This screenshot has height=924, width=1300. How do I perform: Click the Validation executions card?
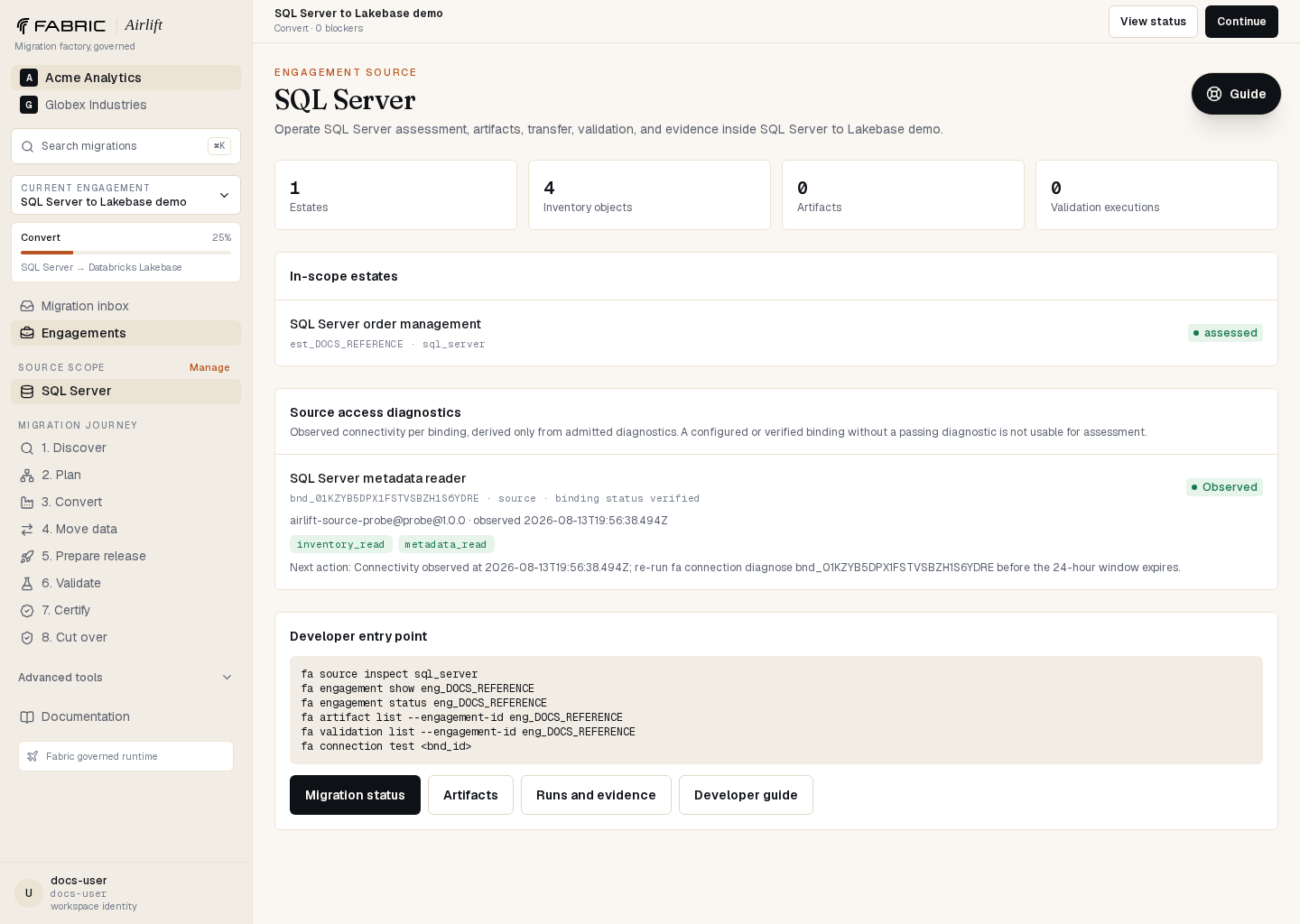(1156, 195)
